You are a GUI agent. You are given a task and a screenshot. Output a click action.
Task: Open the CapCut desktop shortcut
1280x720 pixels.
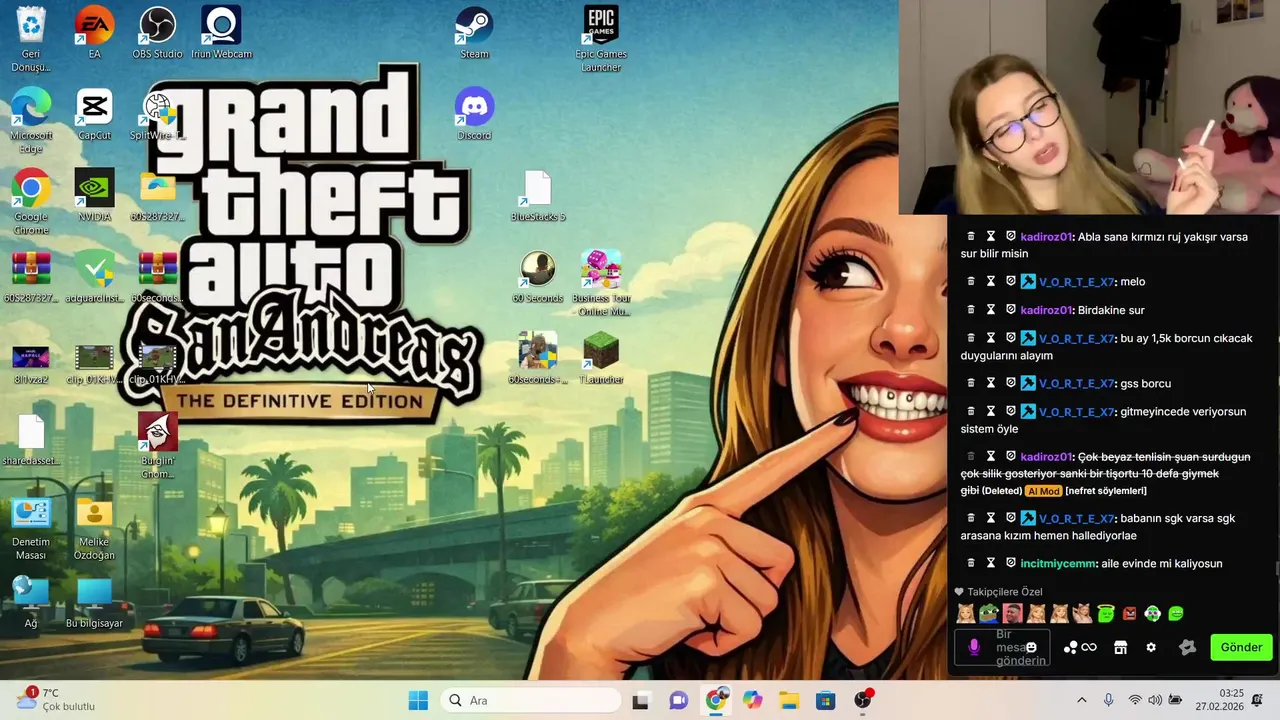[x=94, y=114]
